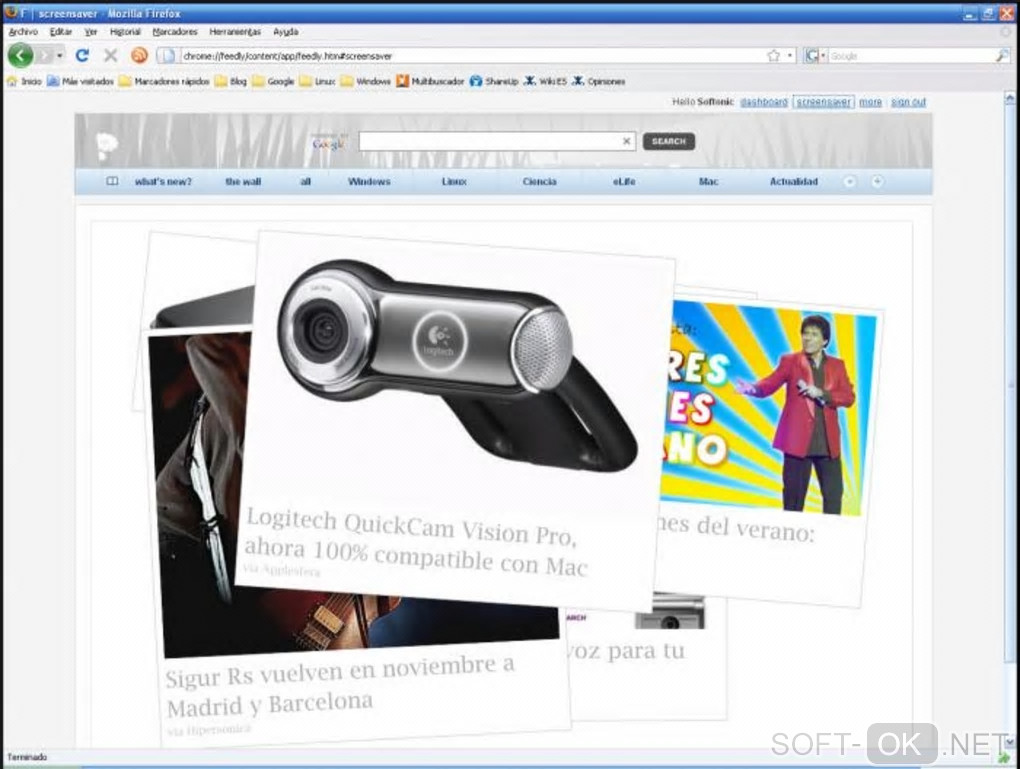Expand the dropdown arrow beside the bookmark star
Screen dimensions: 1020x769
[x=790, y=56]
